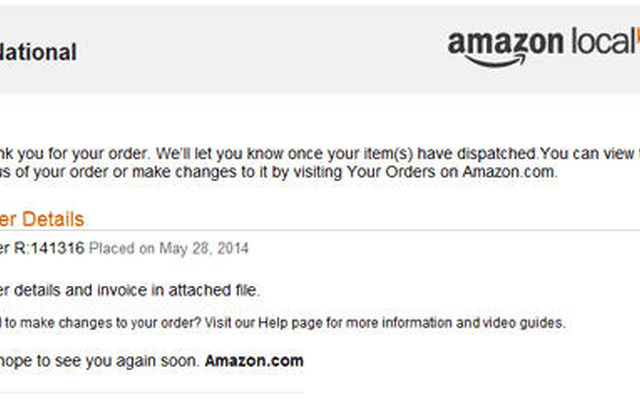Click the 'Amazon.com' text ending the first paragraph
Image resolution: width=640 pixels, height=400 pixels.
[509, 171]
